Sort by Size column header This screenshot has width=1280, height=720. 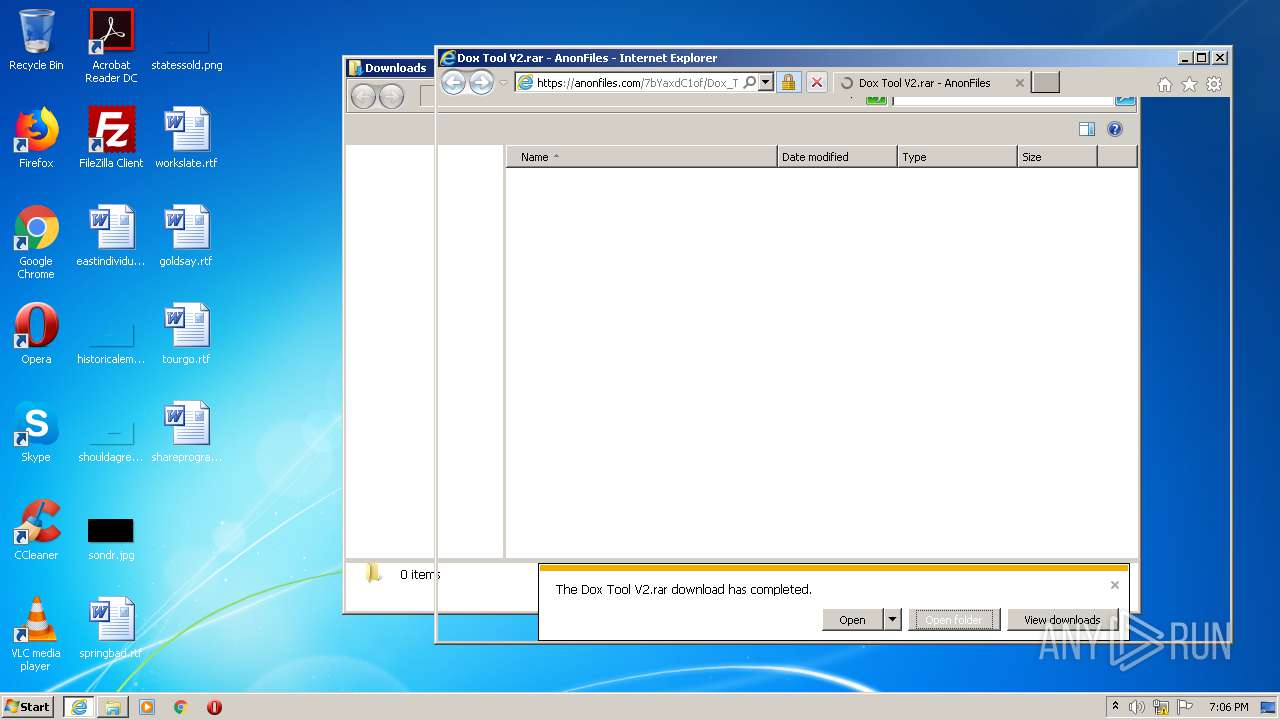tap(1057, 157)
